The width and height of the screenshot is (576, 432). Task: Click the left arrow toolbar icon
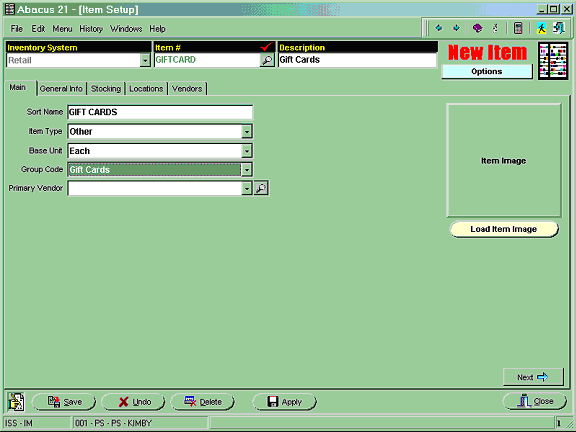439,28
